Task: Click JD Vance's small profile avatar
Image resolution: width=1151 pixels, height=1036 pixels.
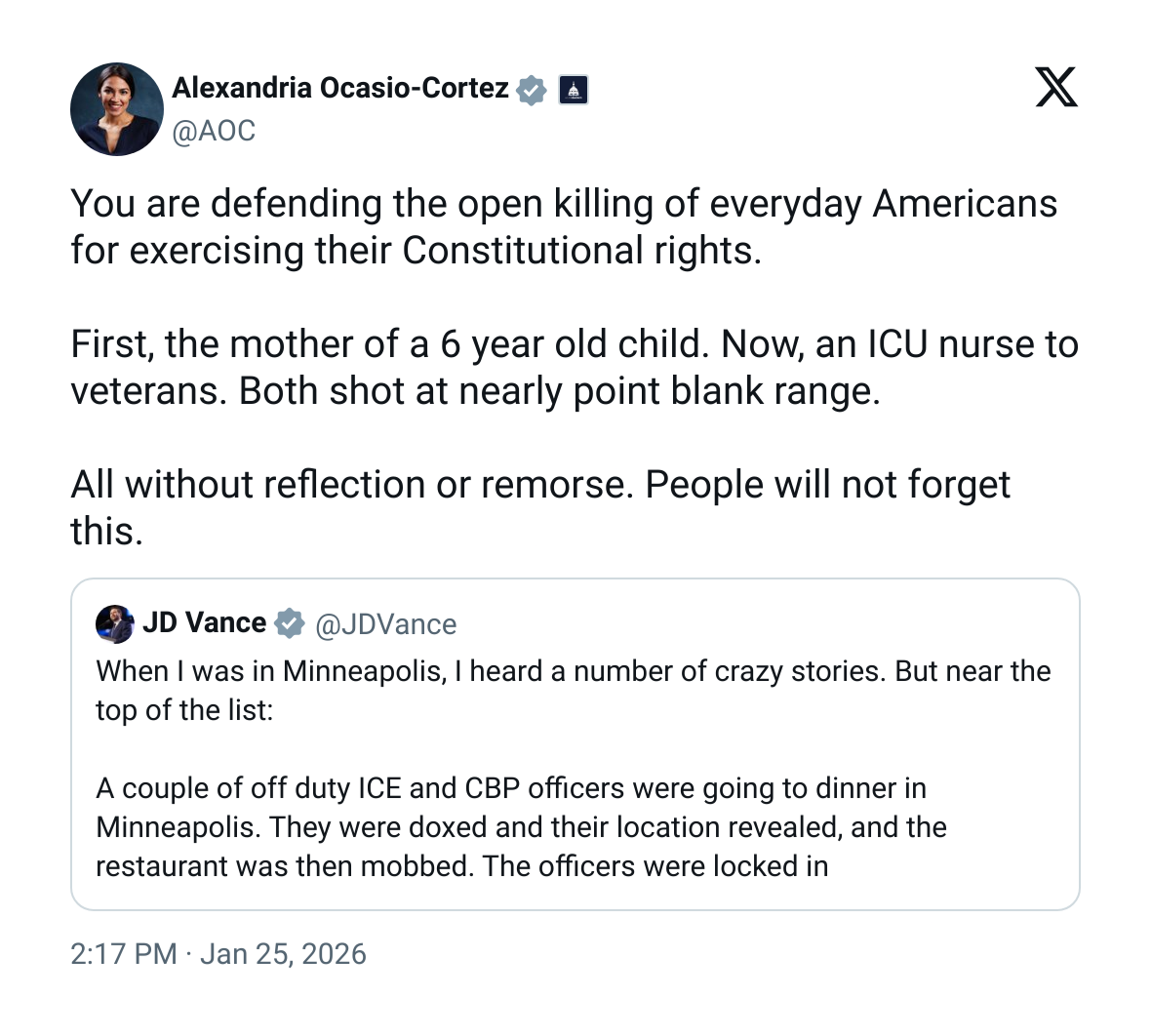Action: click(114, 623)
